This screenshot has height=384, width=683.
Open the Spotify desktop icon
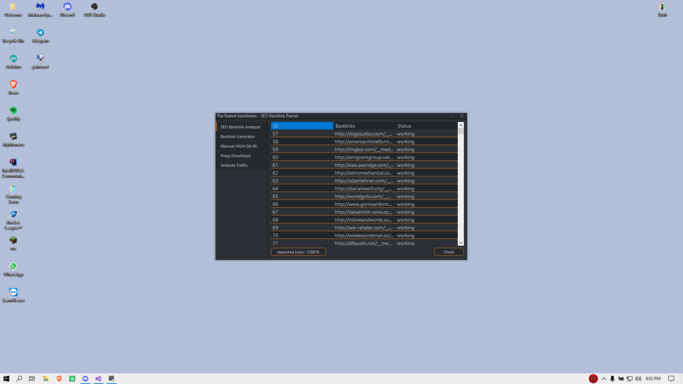(13, 114)
